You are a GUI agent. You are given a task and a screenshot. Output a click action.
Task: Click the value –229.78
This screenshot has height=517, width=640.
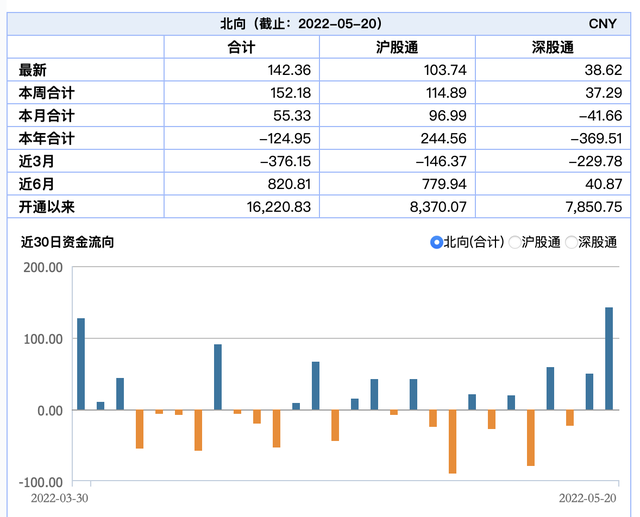(x=596, y=161)
